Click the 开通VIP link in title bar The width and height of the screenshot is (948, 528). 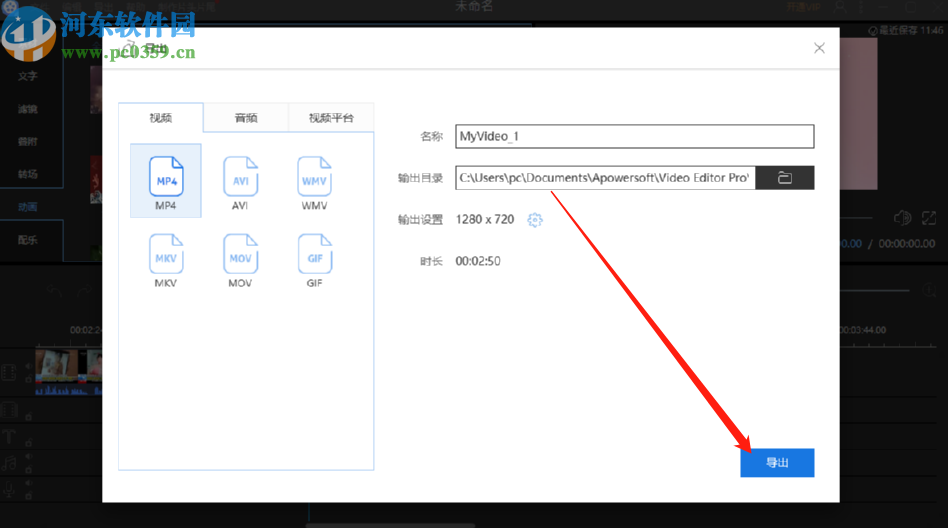click(x=803, y=7)
